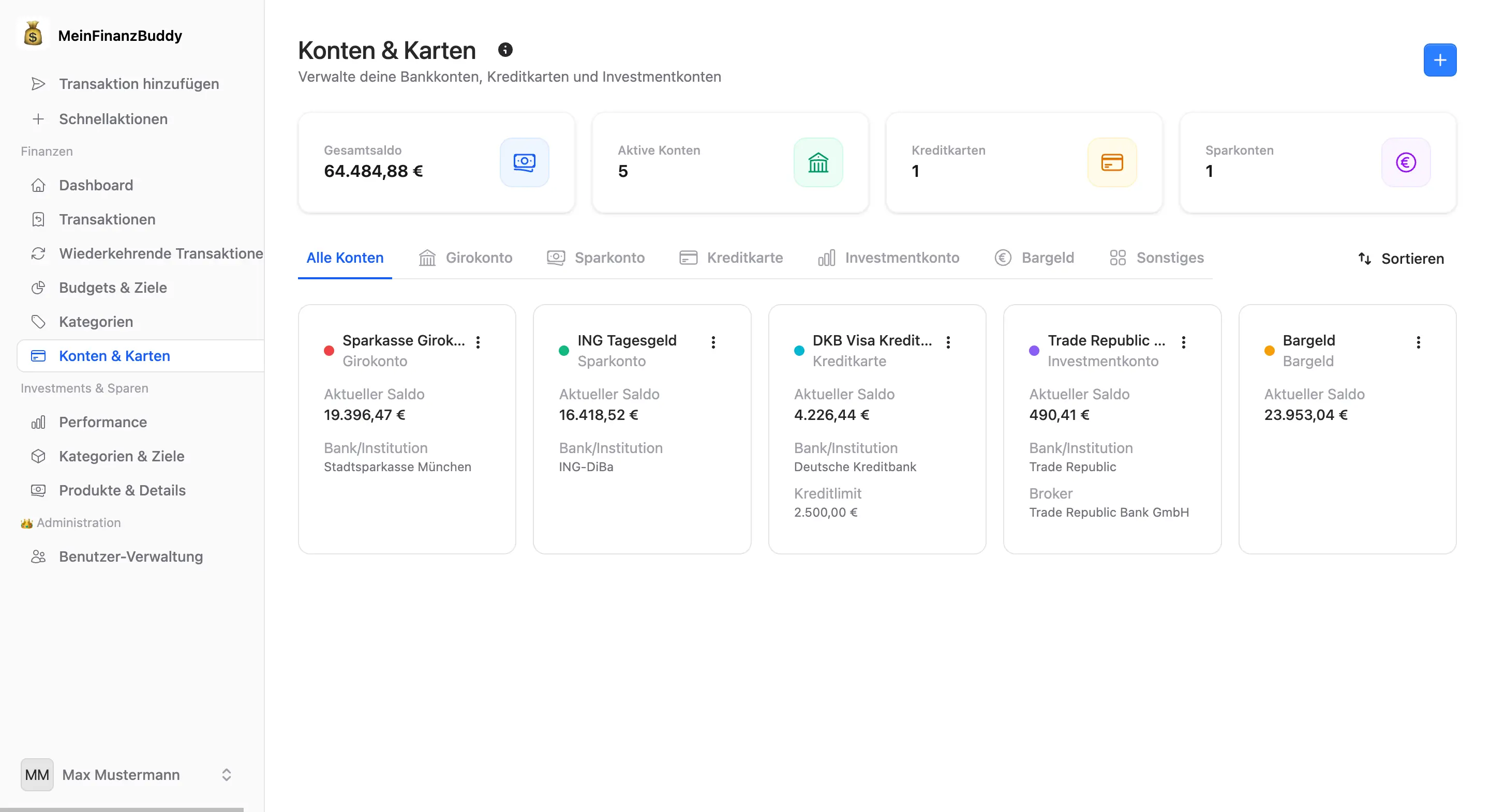Click the purple euro Sparkonten icon
The width and height of the screenshot is (1490, 812).
point(1406,162)
